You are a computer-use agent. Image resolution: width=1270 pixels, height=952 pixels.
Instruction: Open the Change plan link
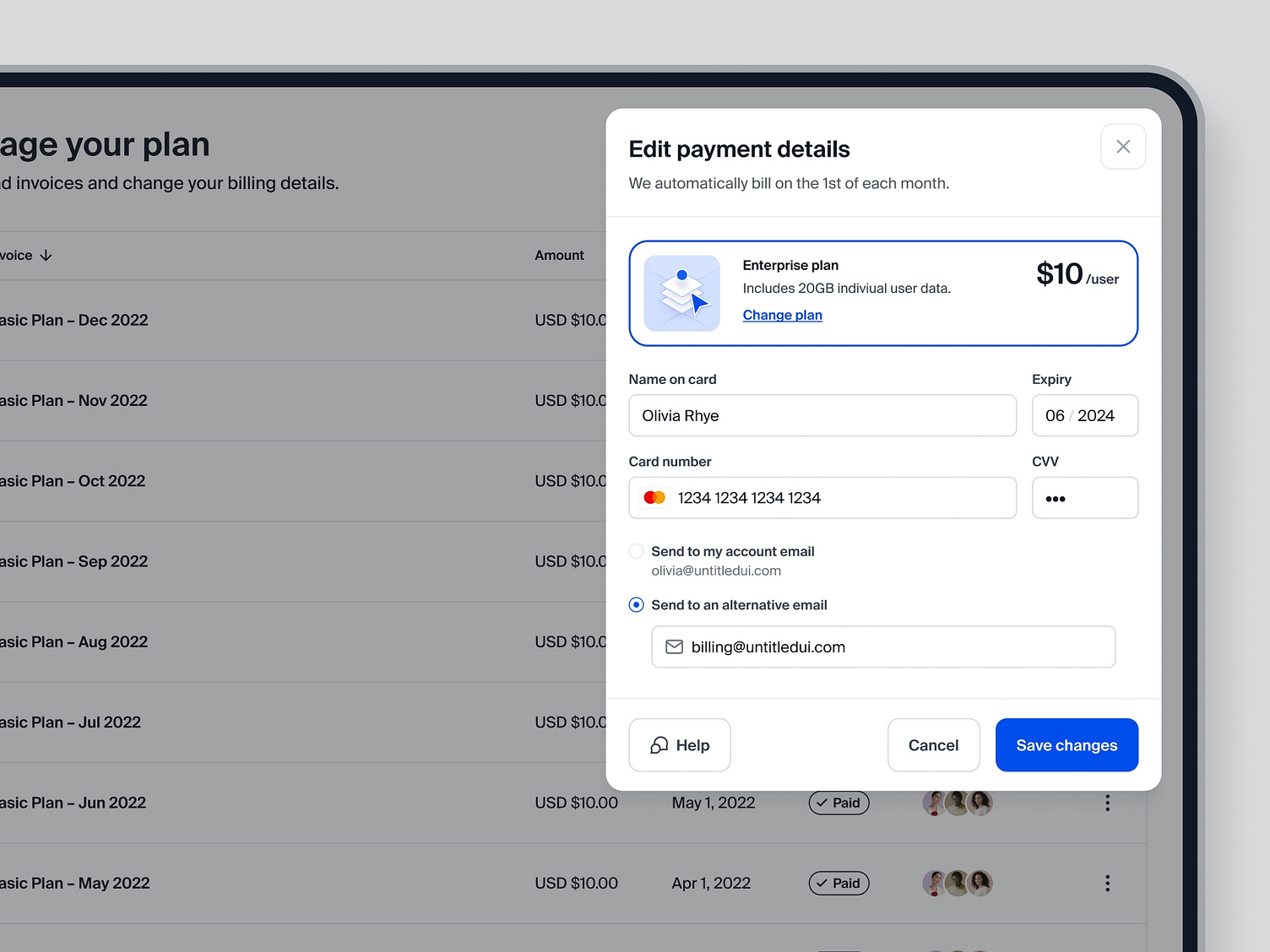pos(782,315)
